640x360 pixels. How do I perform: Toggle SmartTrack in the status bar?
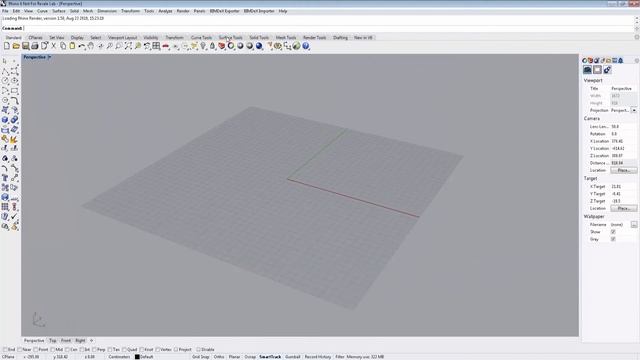click(x=270, y=357)
